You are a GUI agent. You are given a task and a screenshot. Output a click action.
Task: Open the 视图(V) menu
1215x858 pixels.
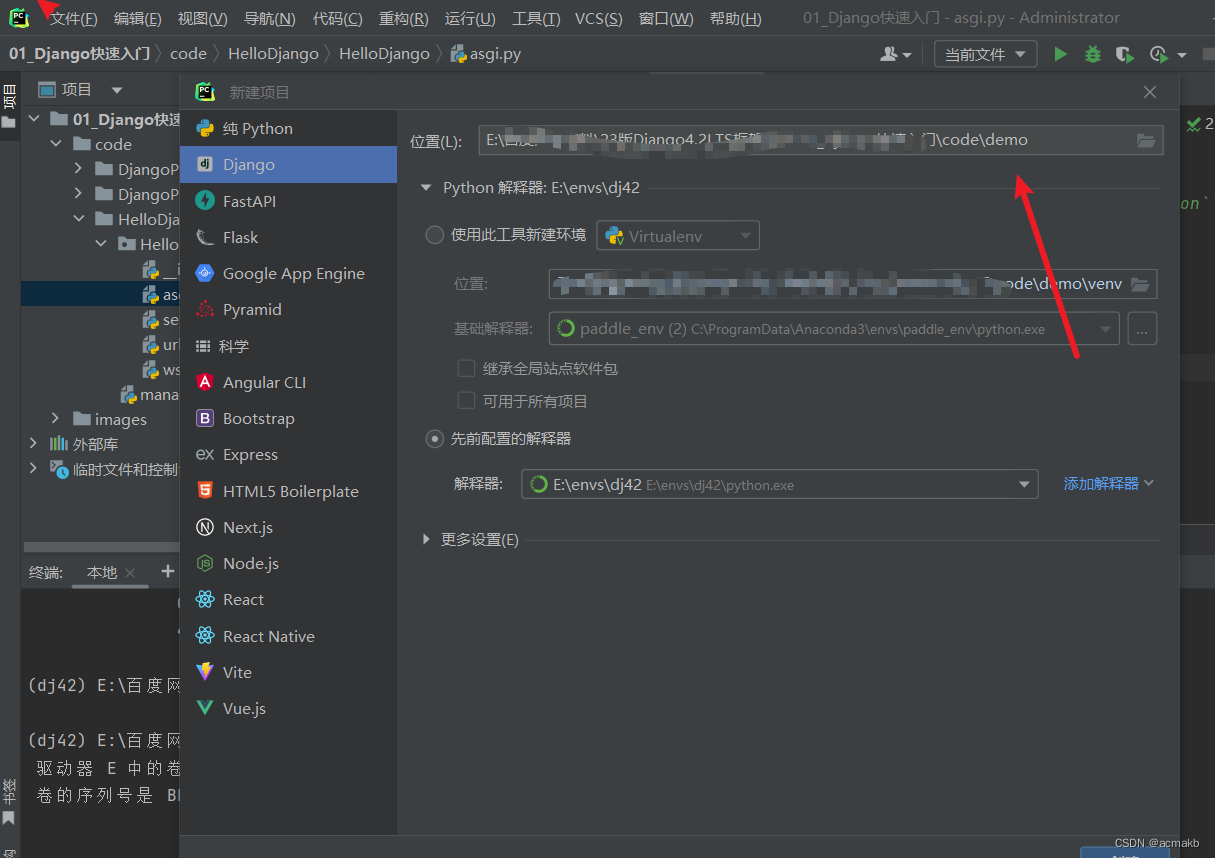[x=202, y=19]
